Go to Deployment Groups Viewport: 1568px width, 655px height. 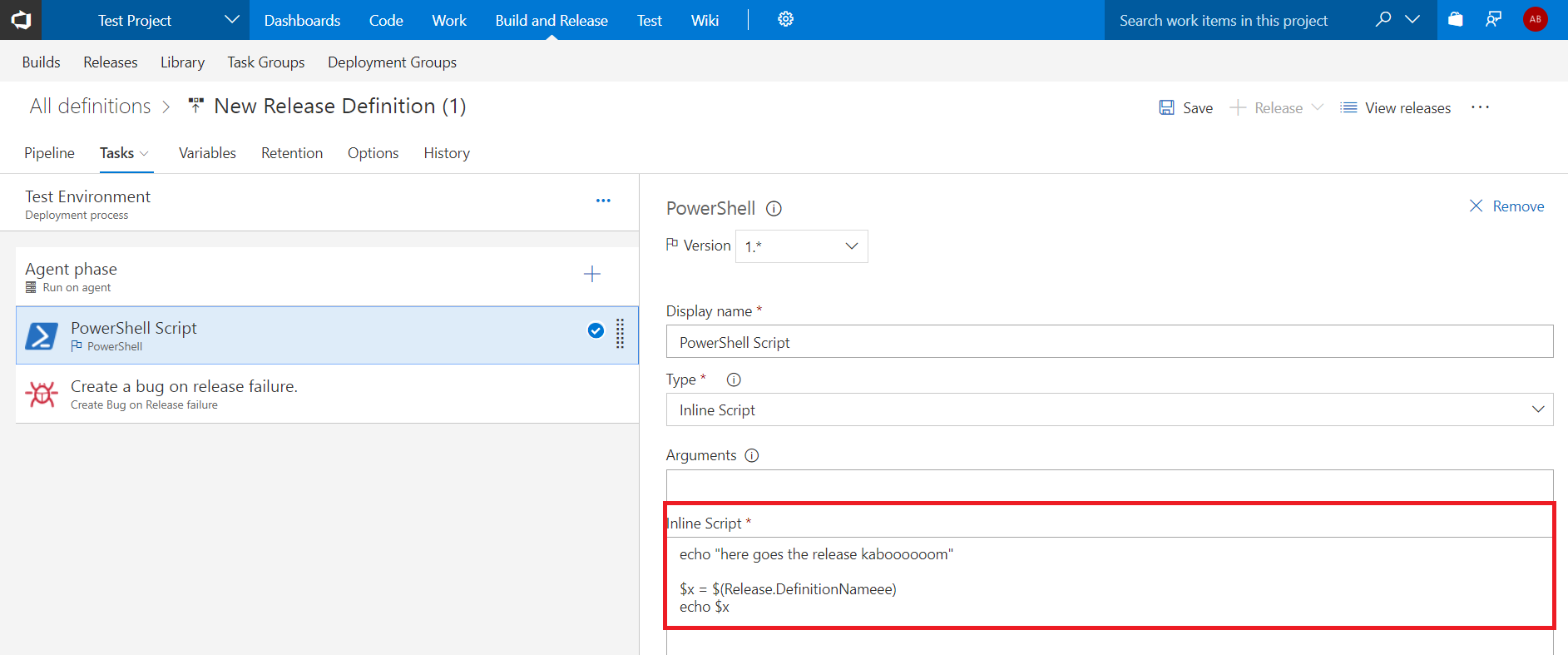coord(392,62)
